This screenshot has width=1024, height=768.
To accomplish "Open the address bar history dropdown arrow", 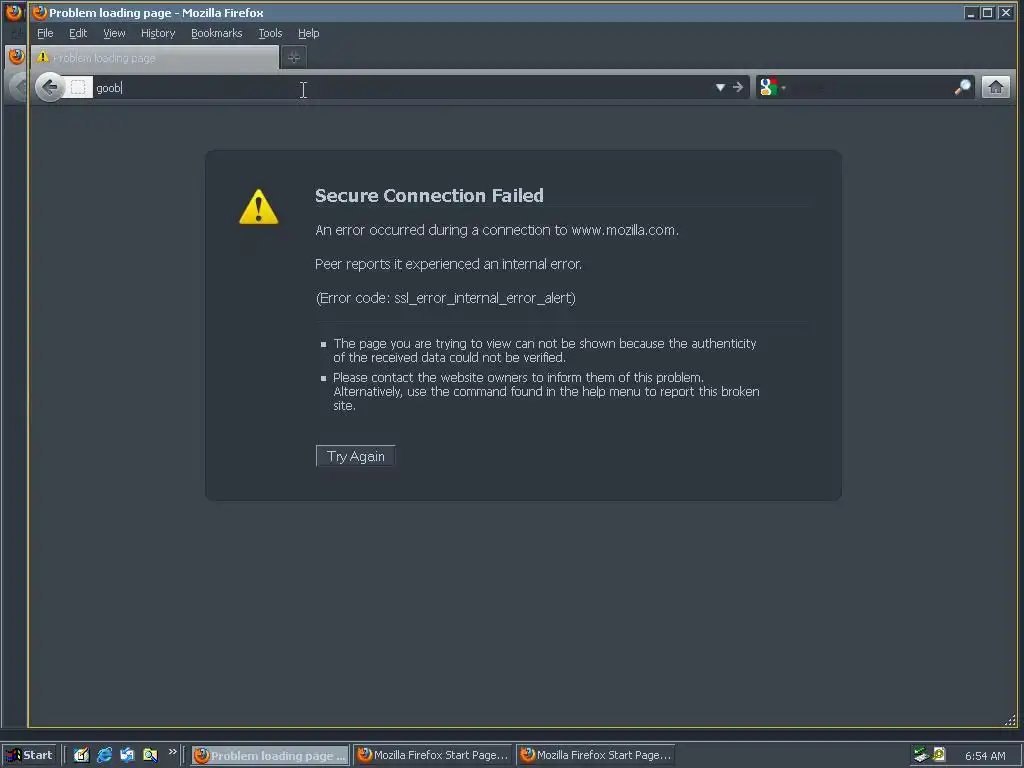I will (x=720, y=87).
